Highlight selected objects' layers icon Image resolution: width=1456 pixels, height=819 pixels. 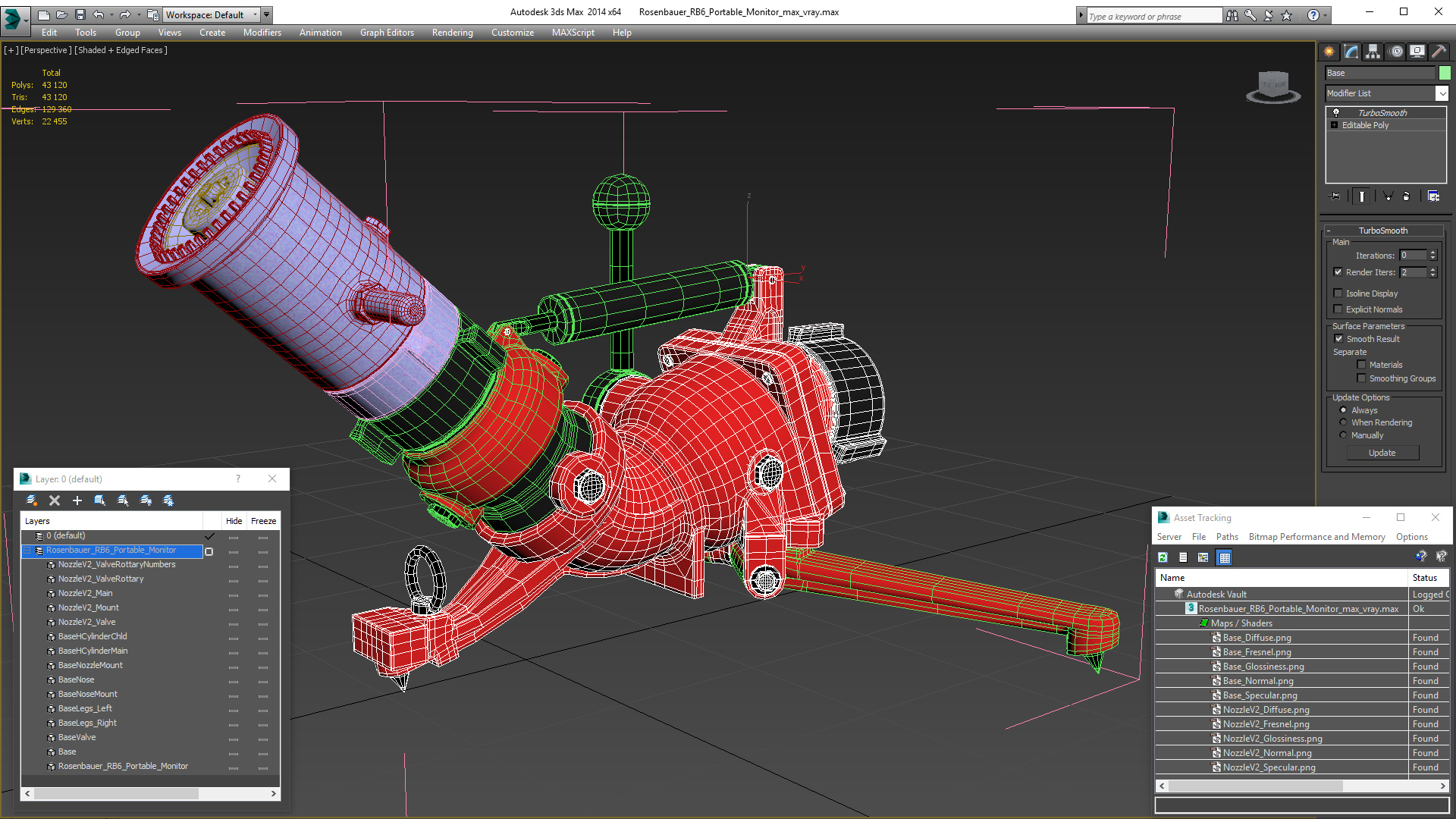[x=123, y=500]
